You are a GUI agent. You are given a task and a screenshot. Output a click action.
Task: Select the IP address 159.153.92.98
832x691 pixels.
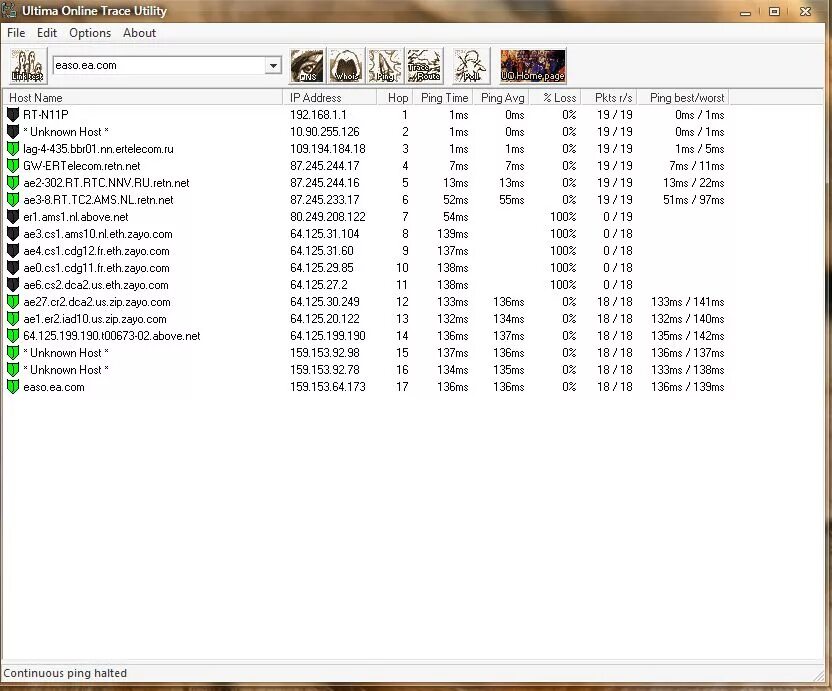click(x=325, y=352)
